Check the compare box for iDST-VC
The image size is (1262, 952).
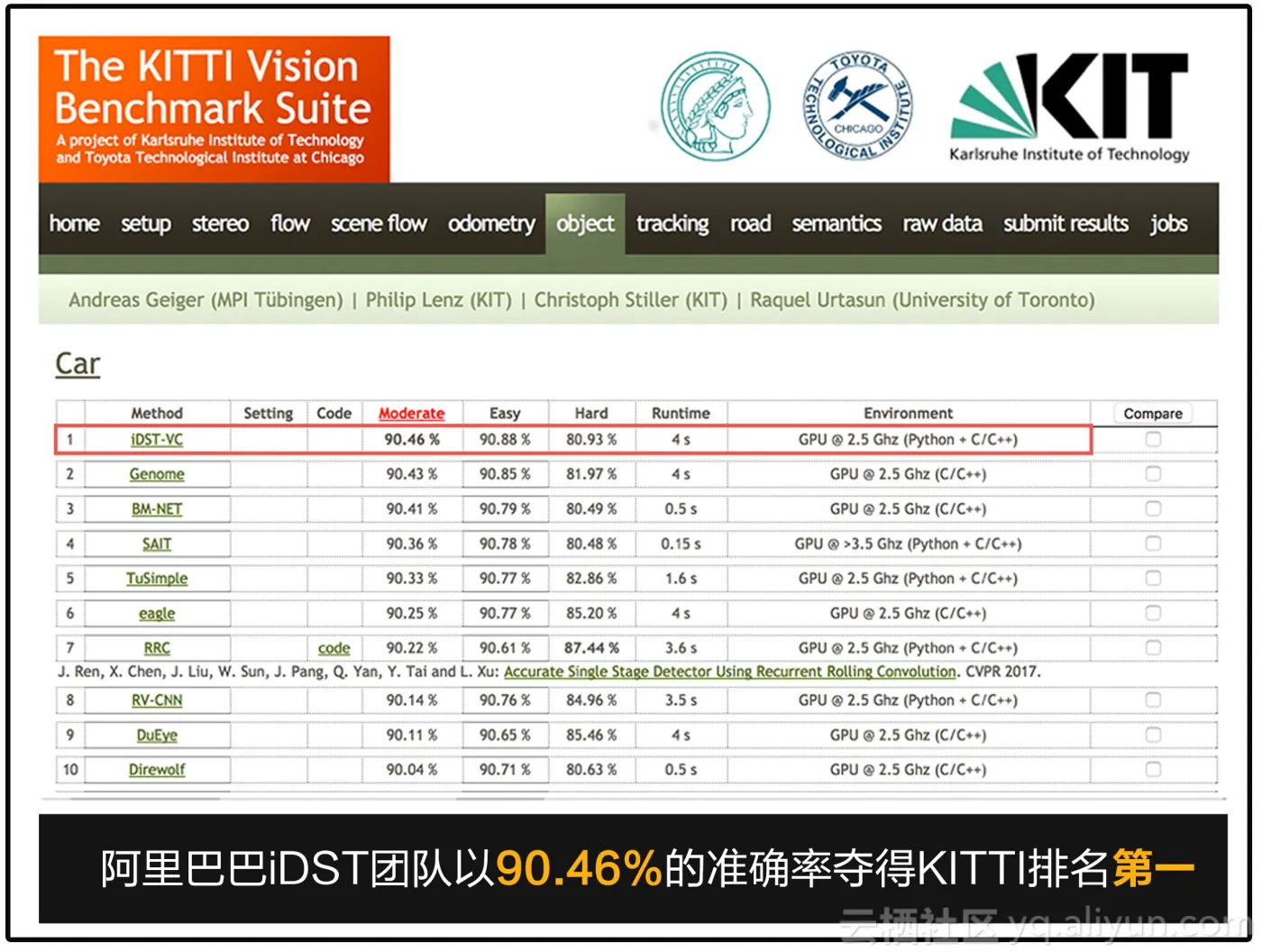pyautogui.click(x=1153, y=439)
